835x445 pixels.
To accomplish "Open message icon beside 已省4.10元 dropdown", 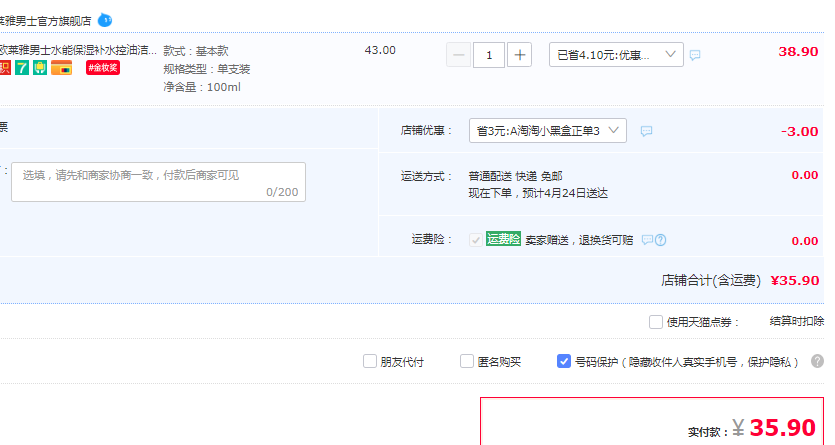I will click(x=695, y=55).
